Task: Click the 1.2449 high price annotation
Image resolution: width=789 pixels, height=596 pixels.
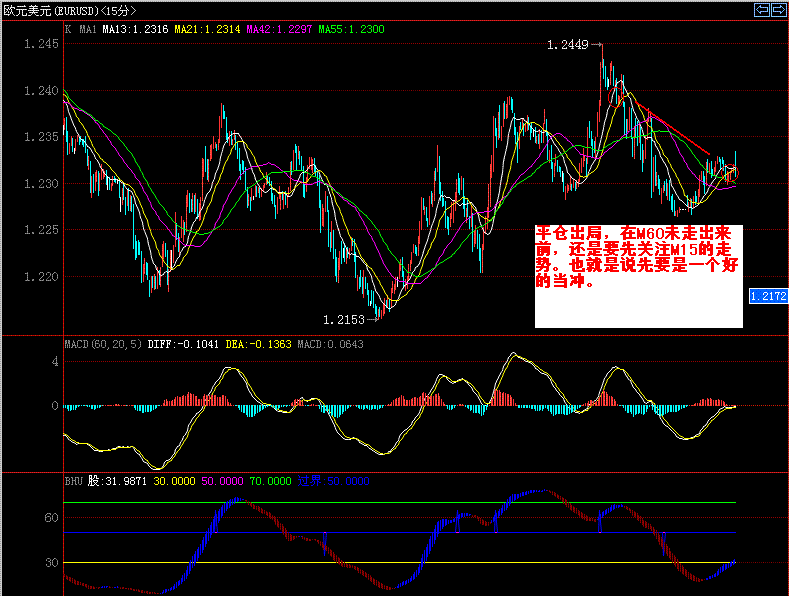Action: pos(568,45)
